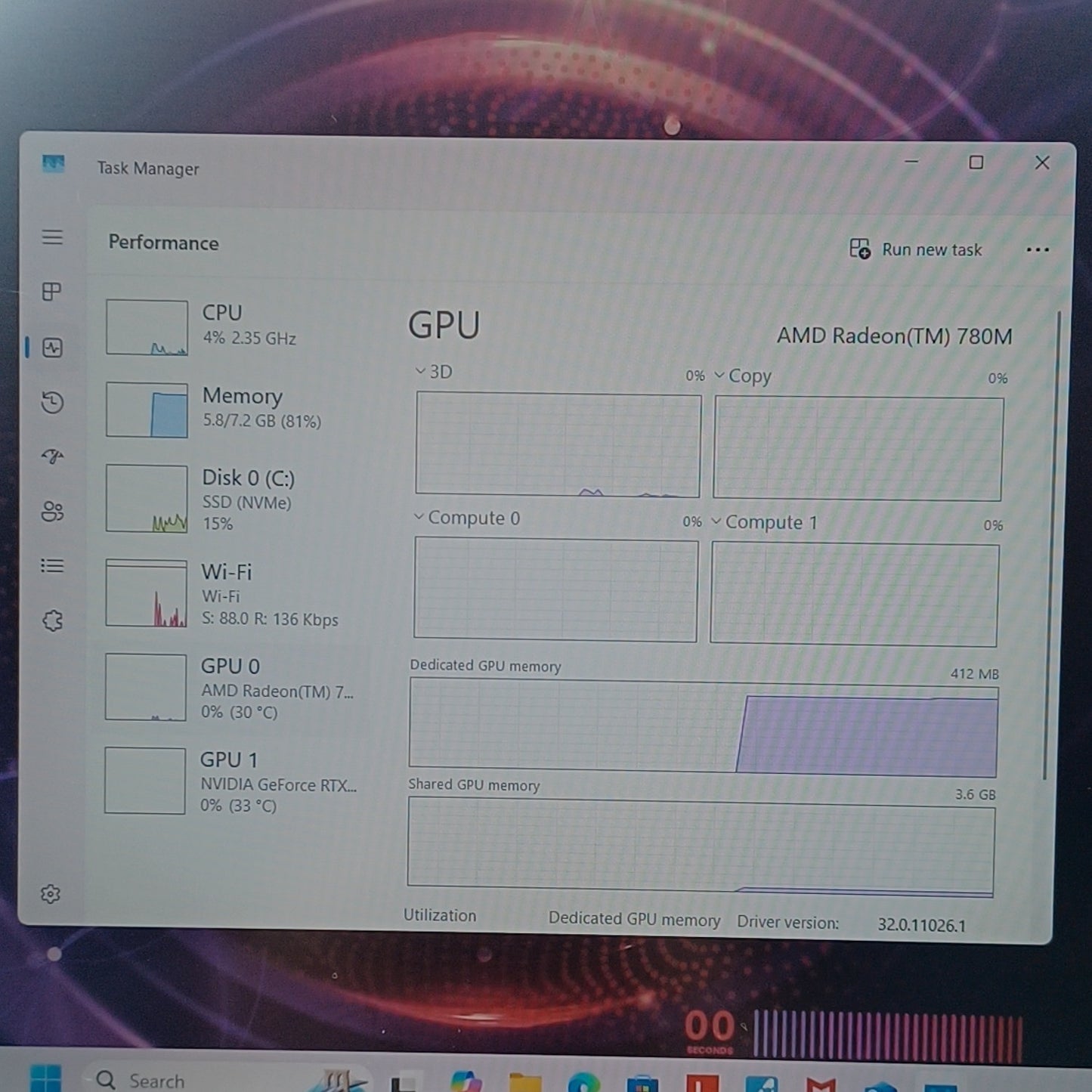Open the Compute 1 engine dropdown

tap(764, 522)
